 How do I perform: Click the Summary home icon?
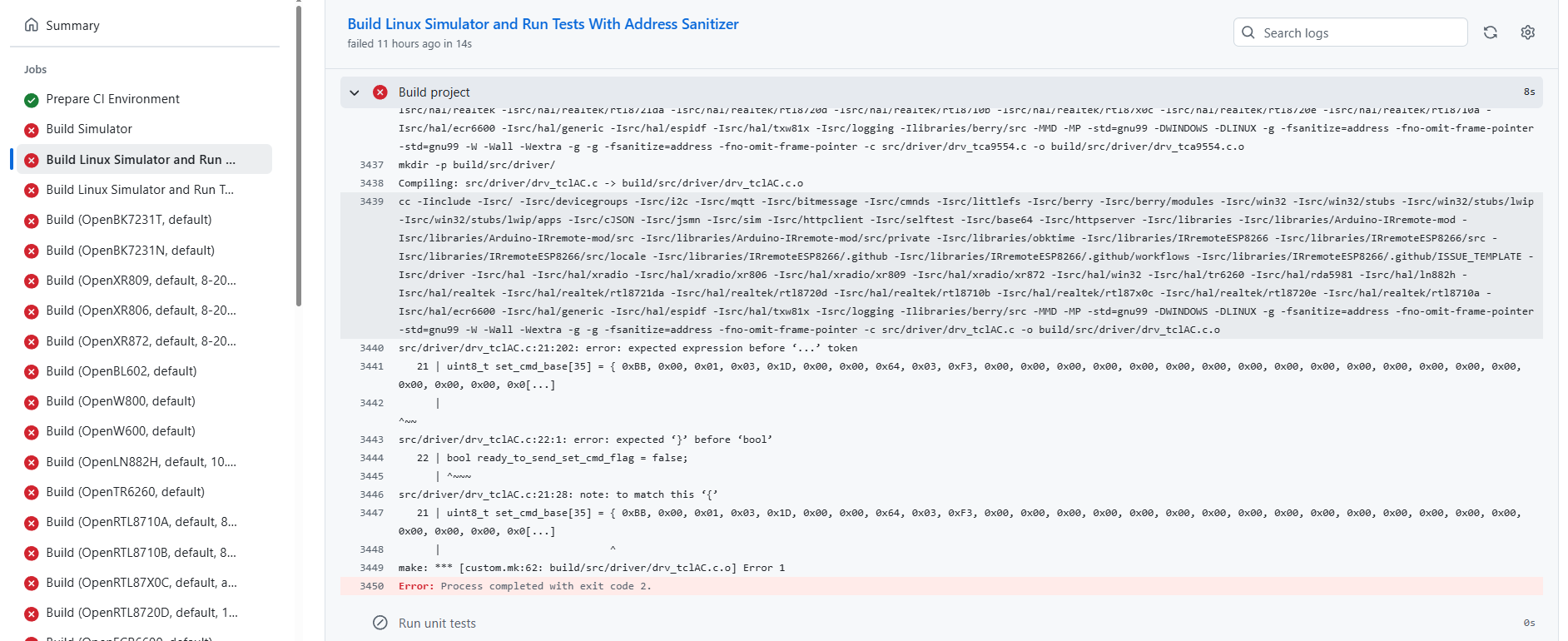click(x=32, y=25)
